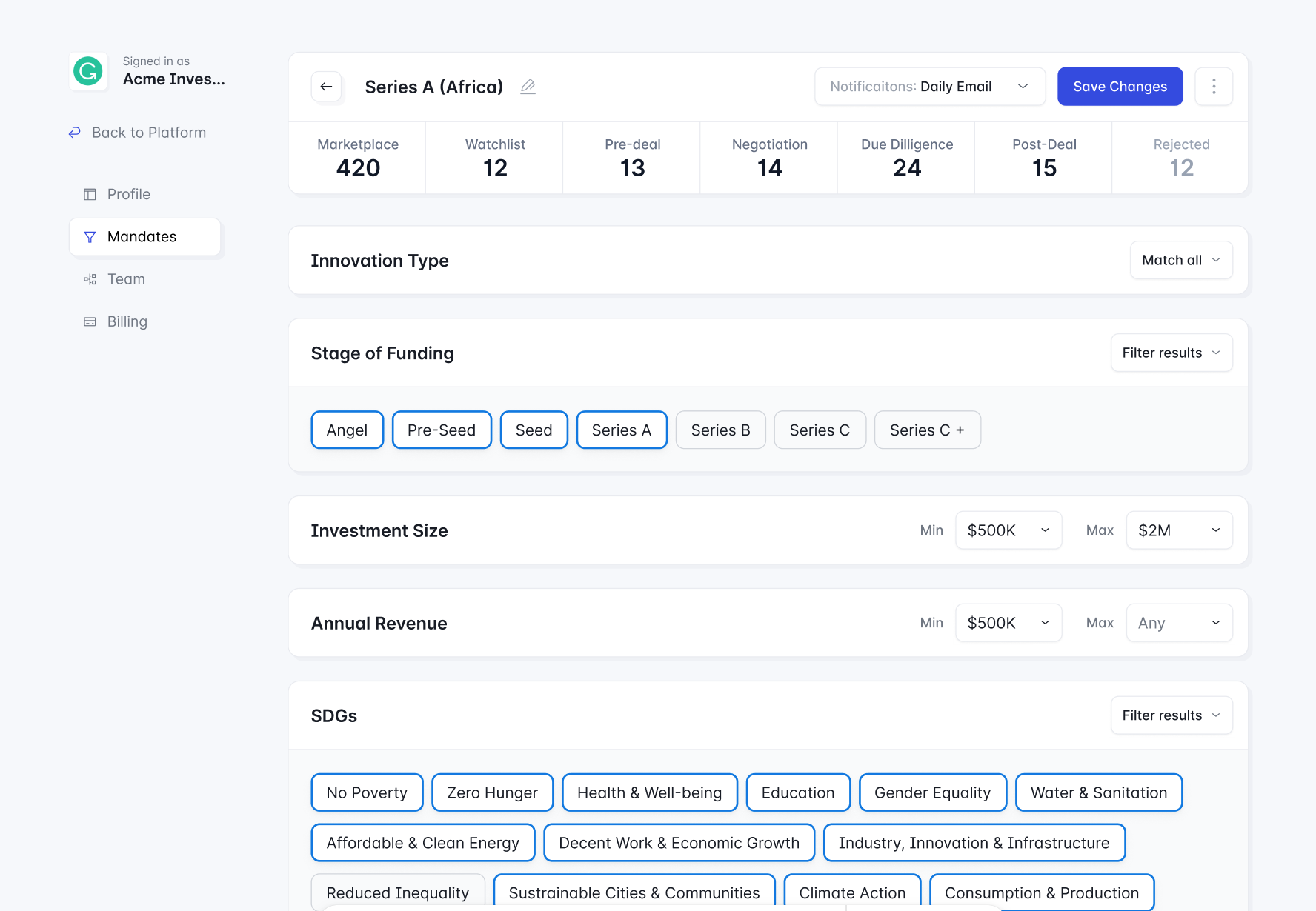Expand the Innovation Type Match all dropdown

pos(1180,260)
